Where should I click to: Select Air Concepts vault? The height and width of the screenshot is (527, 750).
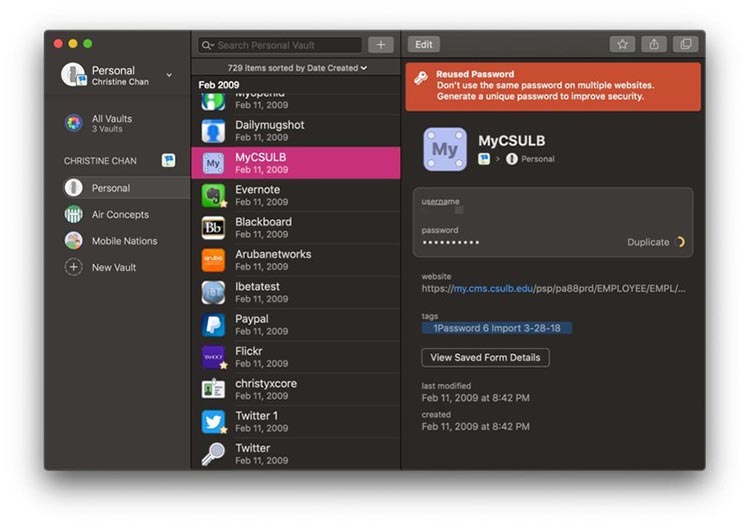point(117,214)
